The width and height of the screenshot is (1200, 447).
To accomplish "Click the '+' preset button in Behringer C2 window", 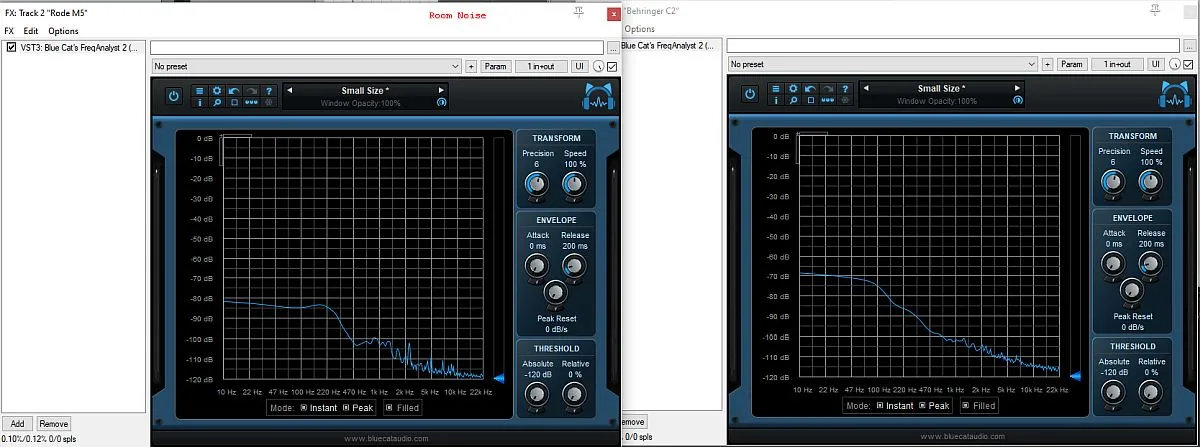I will 1047,64.
